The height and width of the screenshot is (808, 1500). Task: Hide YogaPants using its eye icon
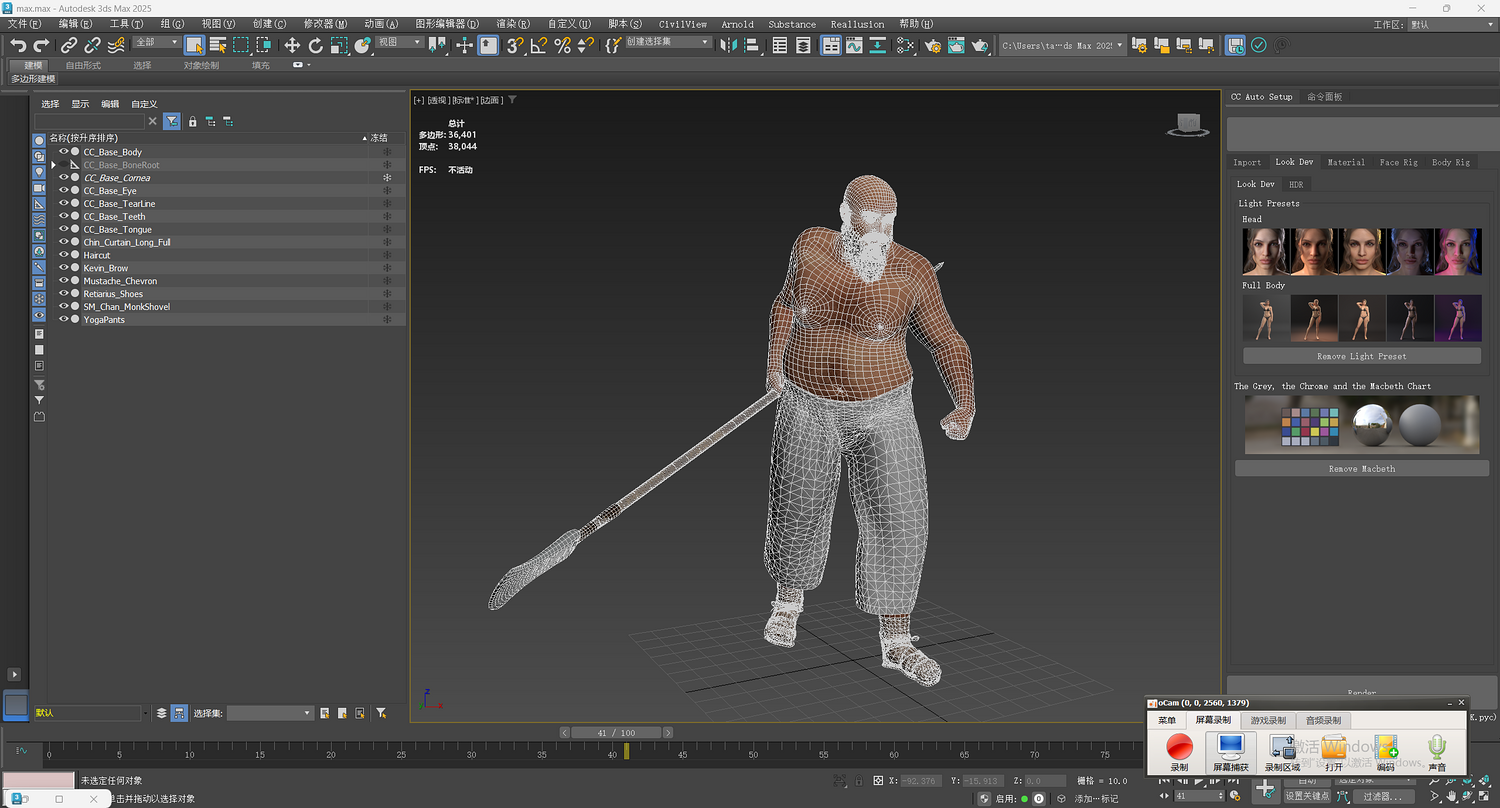(64, 319)
